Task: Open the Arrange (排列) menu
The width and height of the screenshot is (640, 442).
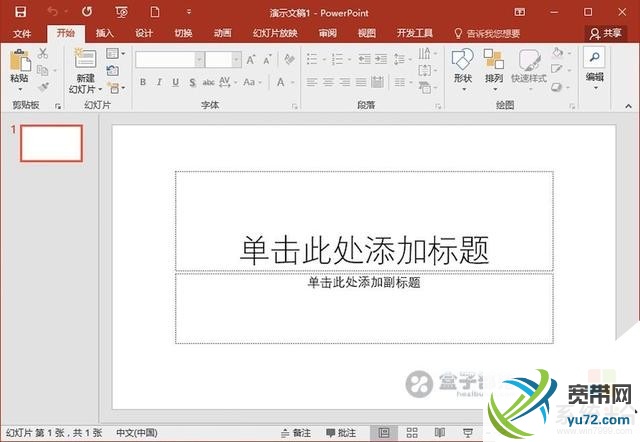Action: click(x=494, y=69)
